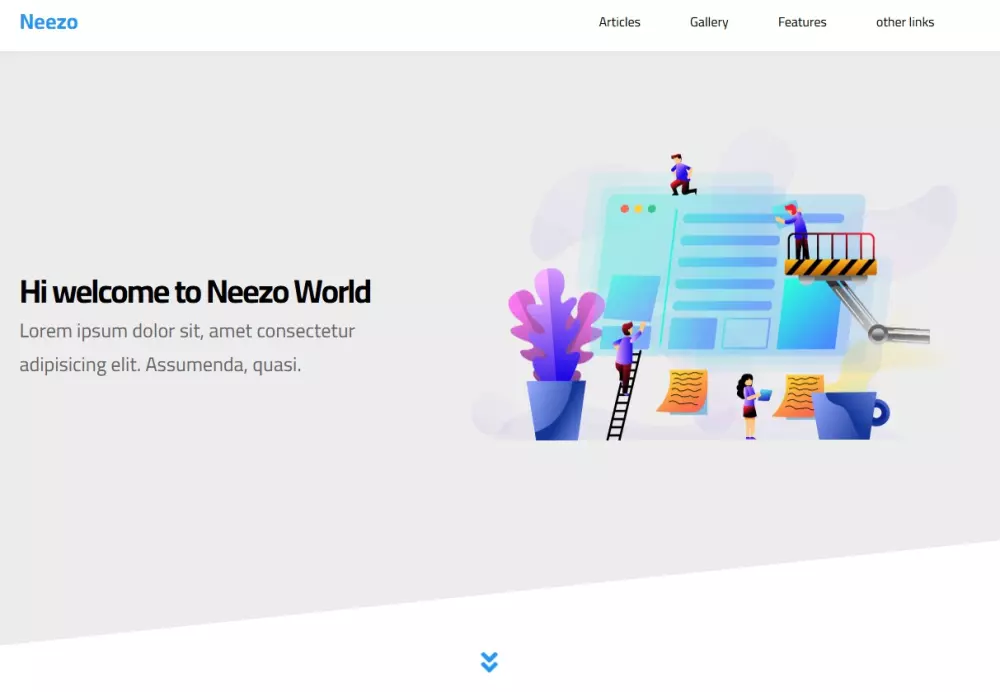Click the Neezo logo

[x=49, y=21]
